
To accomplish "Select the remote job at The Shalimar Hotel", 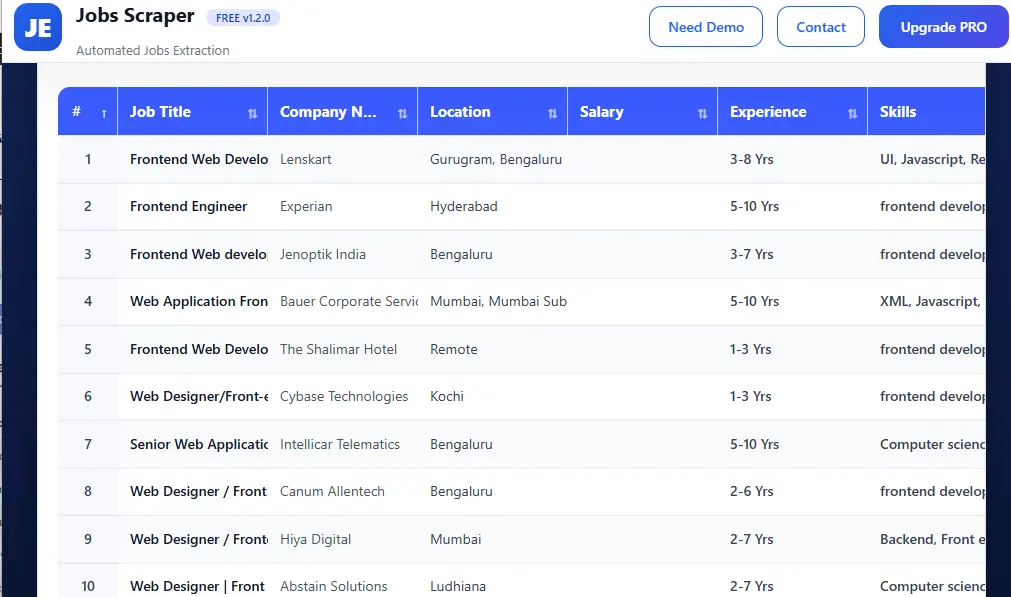I will coord(198,349).
